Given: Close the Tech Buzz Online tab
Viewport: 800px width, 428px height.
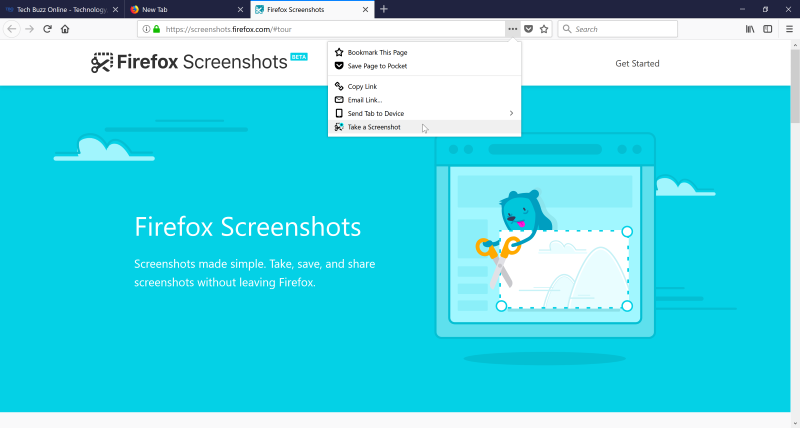Looking at the screenshot, I should coord(116,9).
